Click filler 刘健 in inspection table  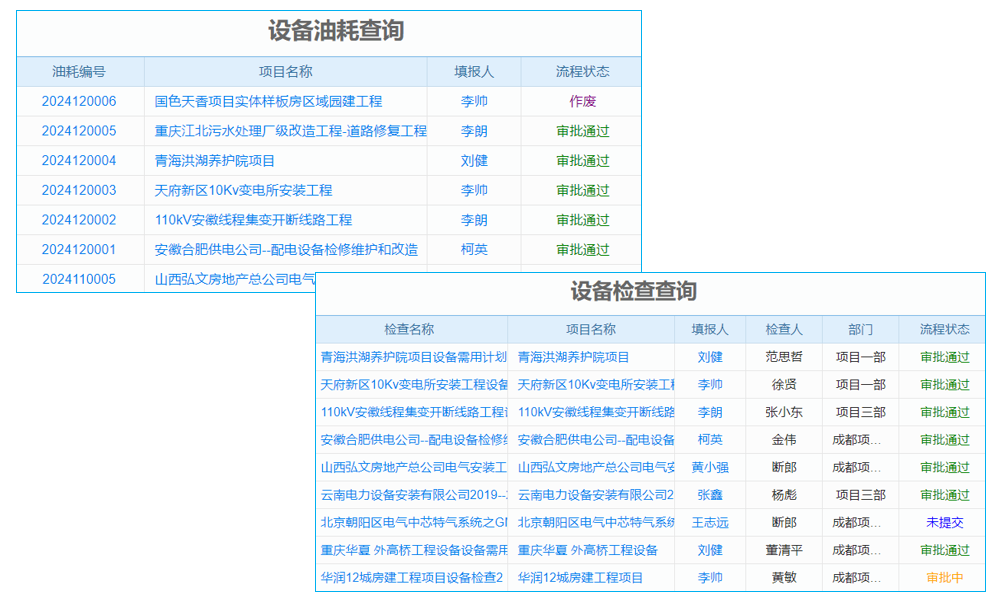tap(711, 356)
